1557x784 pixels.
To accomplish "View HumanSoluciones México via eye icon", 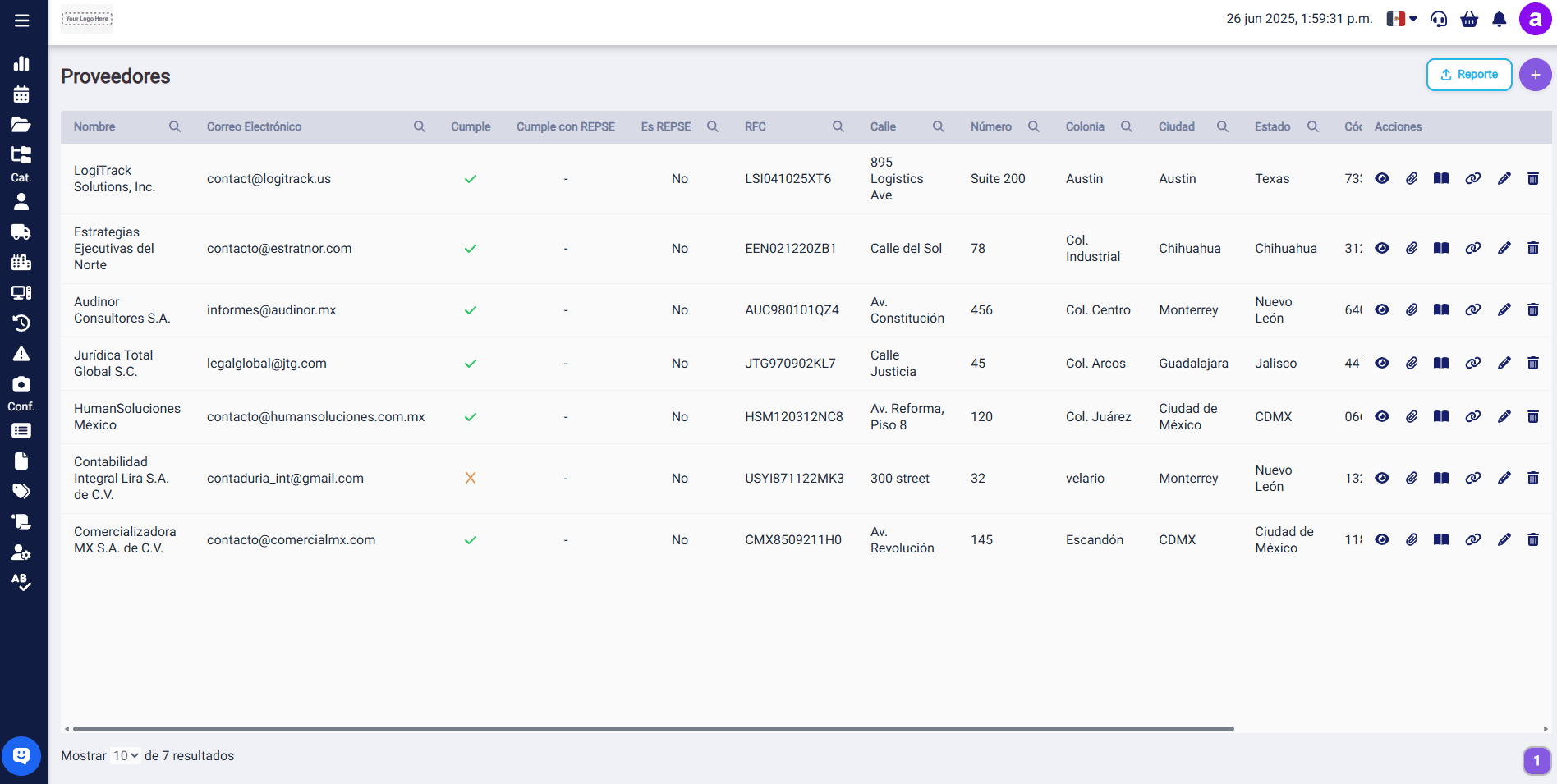I will 1382,416.
